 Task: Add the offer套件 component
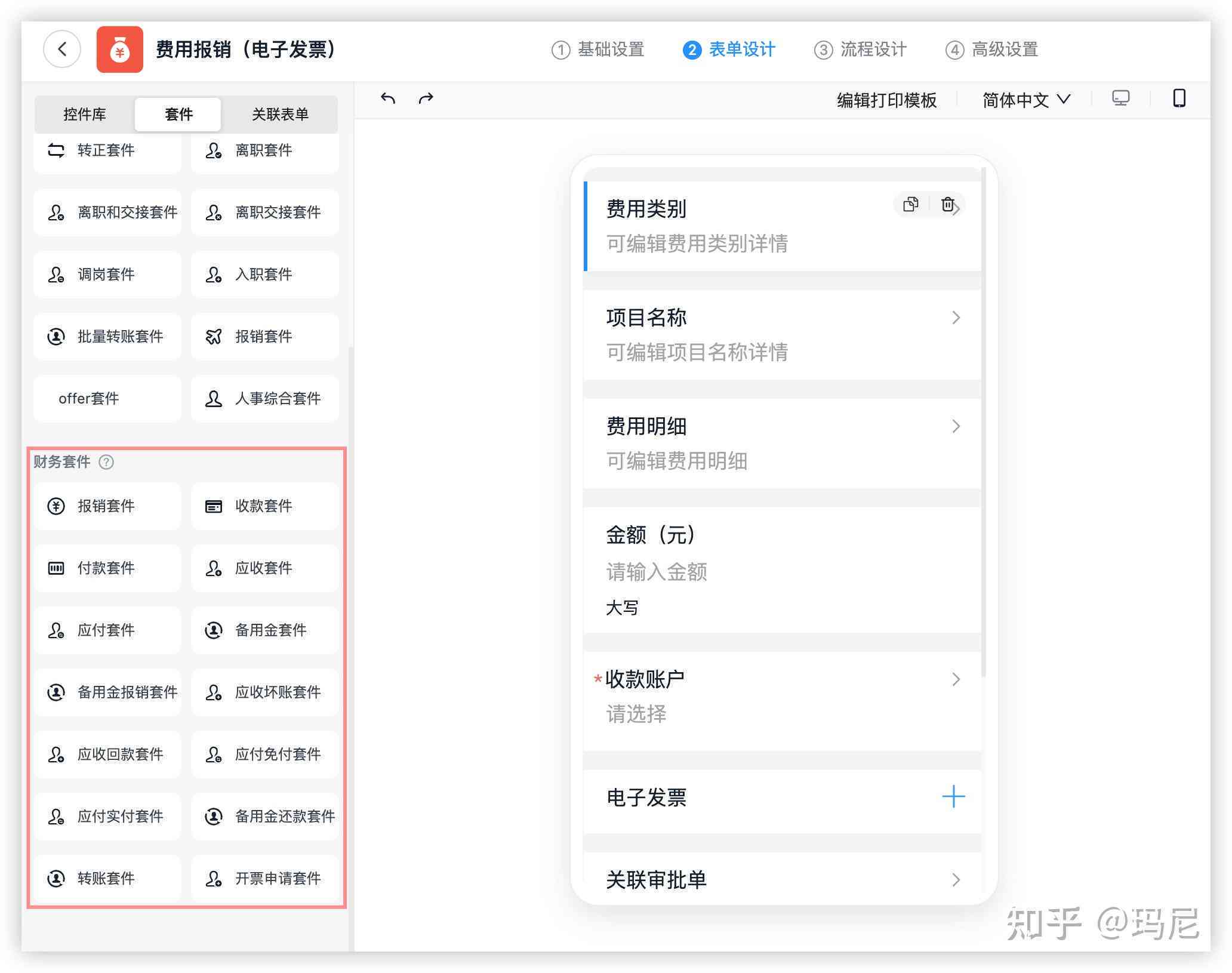coord(107,399)
